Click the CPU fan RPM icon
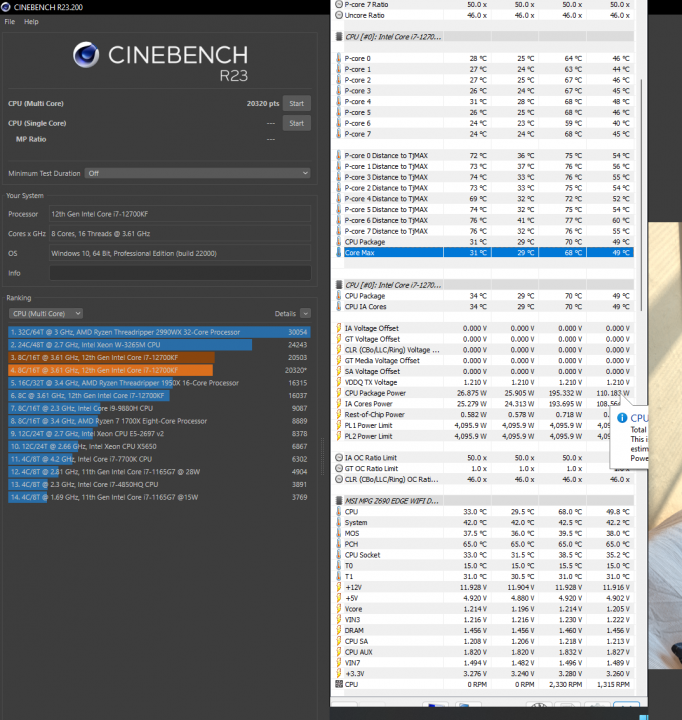 coord(339,683)
